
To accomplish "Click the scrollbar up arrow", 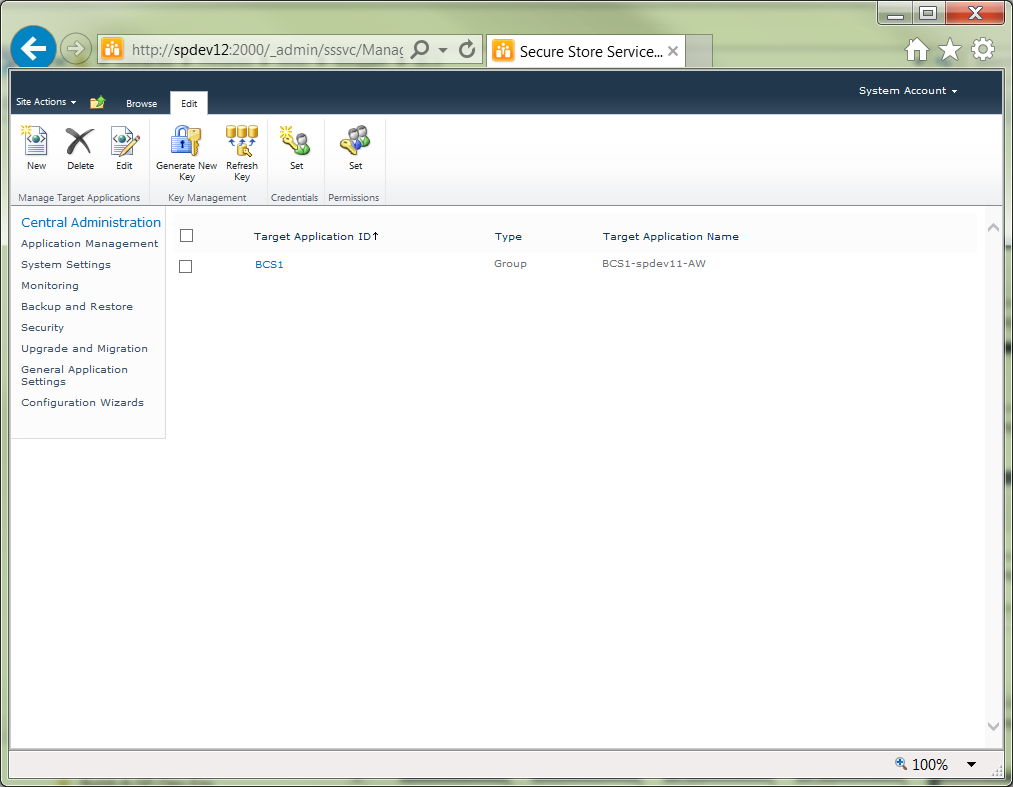I will tap(993, 227).
